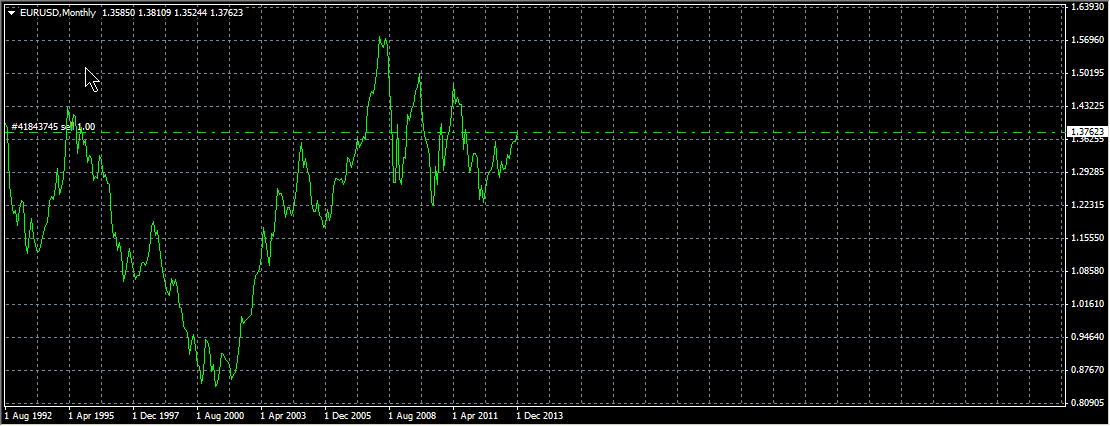Click the 0.80905 bottom price label

[x=1086, y=403]
